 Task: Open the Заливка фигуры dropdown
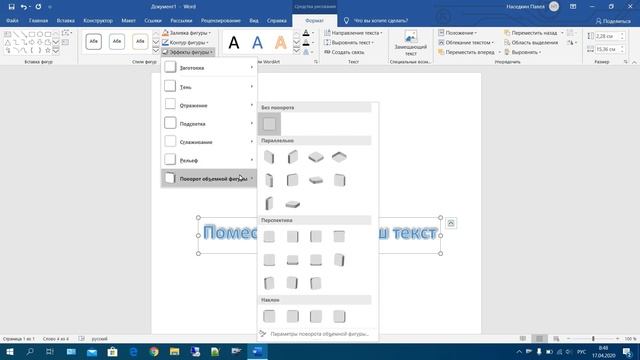tap(187, 33)
